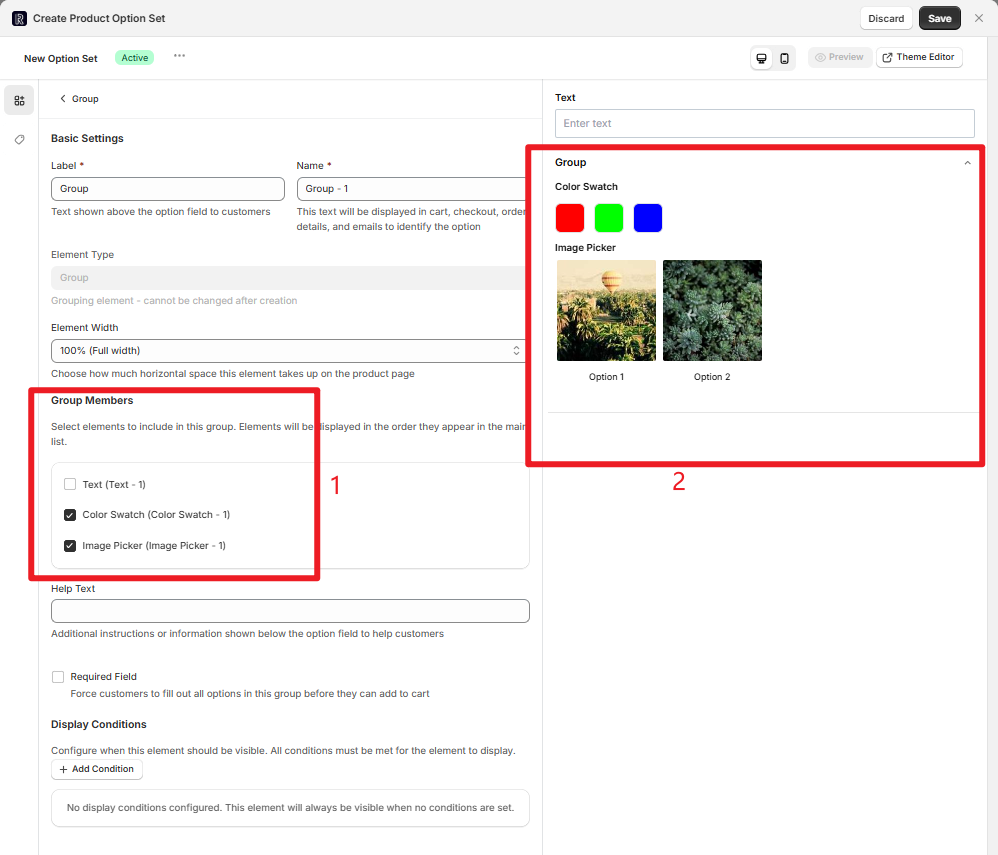Close the Create Product Option Set dialog
Viewport: 998px width, 855px height.
tap(979, 18)
